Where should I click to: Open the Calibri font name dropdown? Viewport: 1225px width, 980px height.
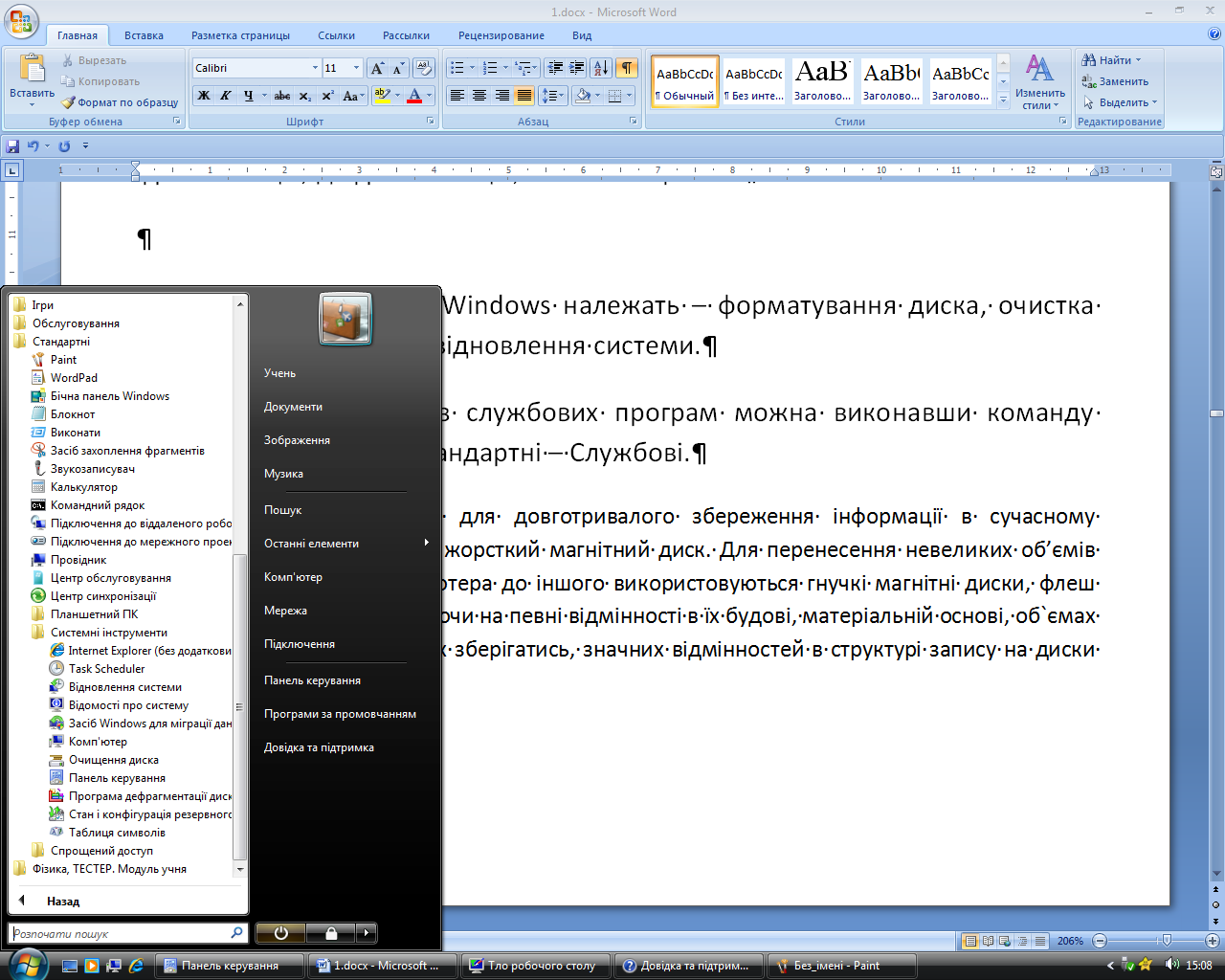click(315, 68)
